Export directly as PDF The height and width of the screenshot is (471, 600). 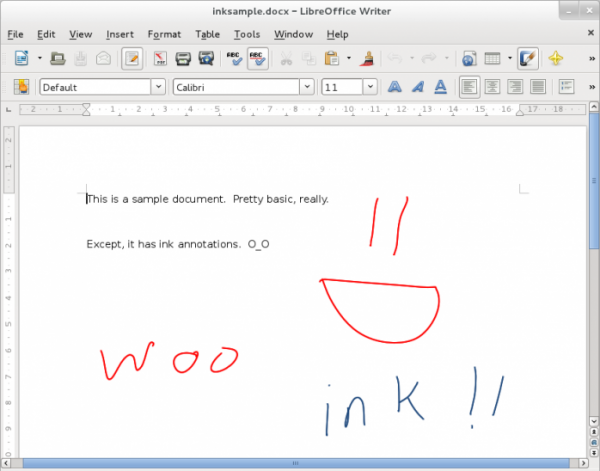click(x=160, y=59)
